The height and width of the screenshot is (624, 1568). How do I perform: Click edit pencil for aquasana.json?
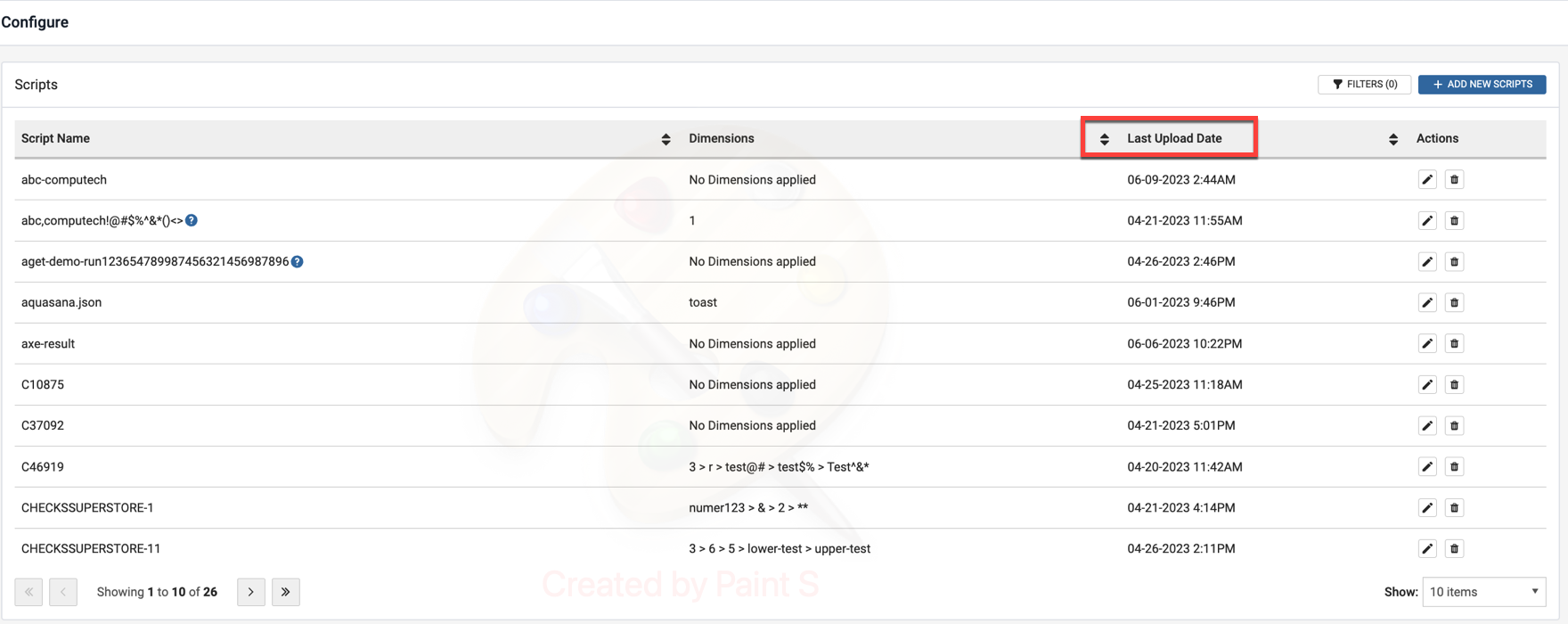click(1427, 303)
